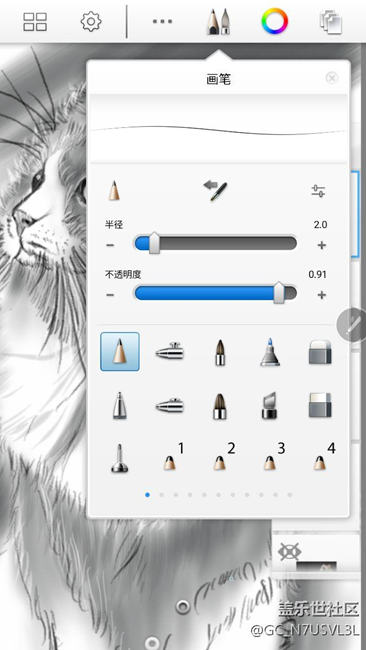
Task: Open brush advanced settings sliders icon
Action: coord(318,191)
